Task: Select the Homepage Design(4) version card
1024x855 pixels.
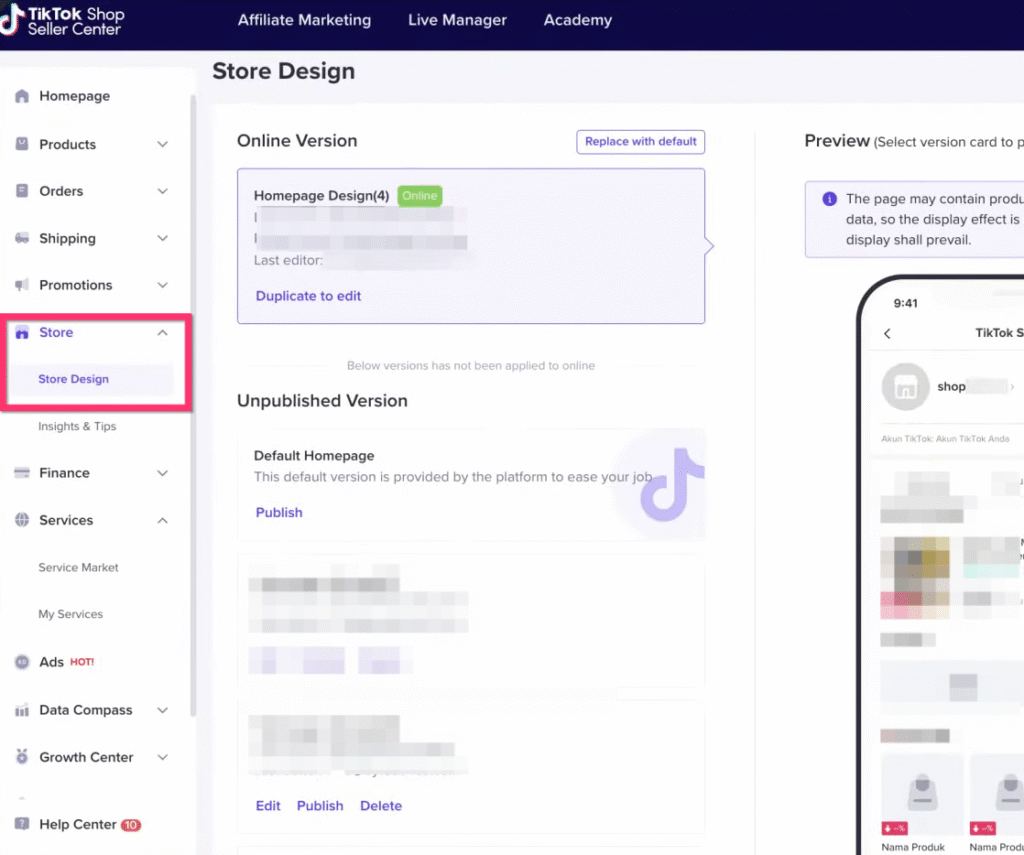Action: [x=471, y=246]
